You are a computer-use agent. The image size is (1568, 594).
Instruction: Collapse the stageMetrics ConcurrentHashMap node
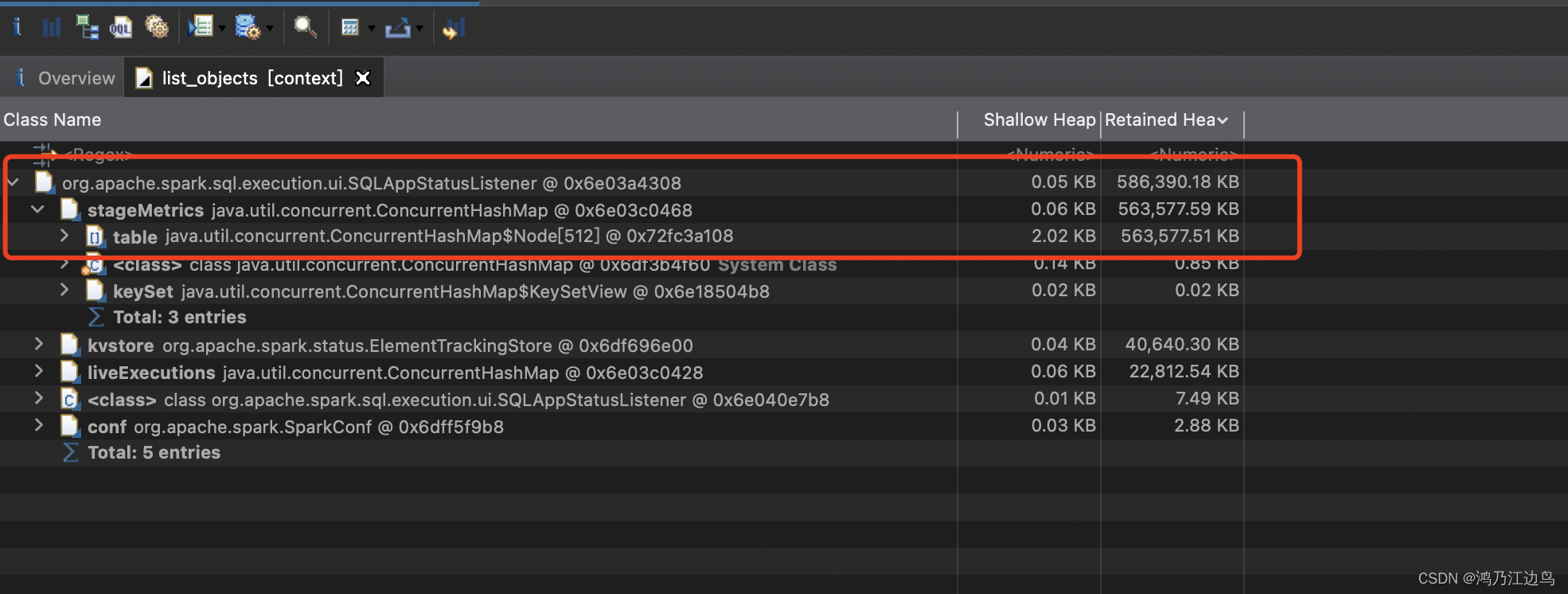(37, 210)
